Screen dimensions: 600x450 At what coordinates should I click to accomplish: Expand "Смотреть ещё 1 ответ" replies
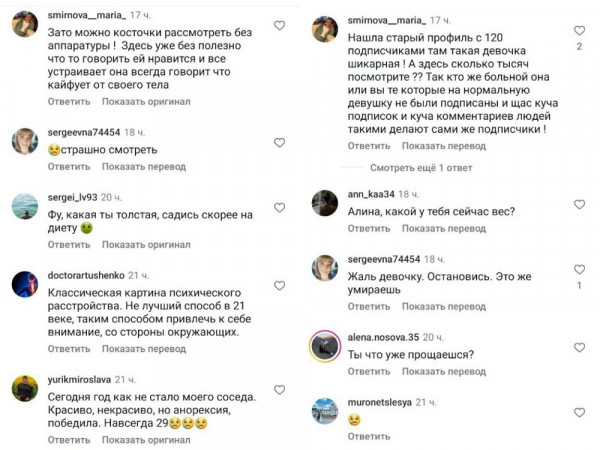(421, 167)
